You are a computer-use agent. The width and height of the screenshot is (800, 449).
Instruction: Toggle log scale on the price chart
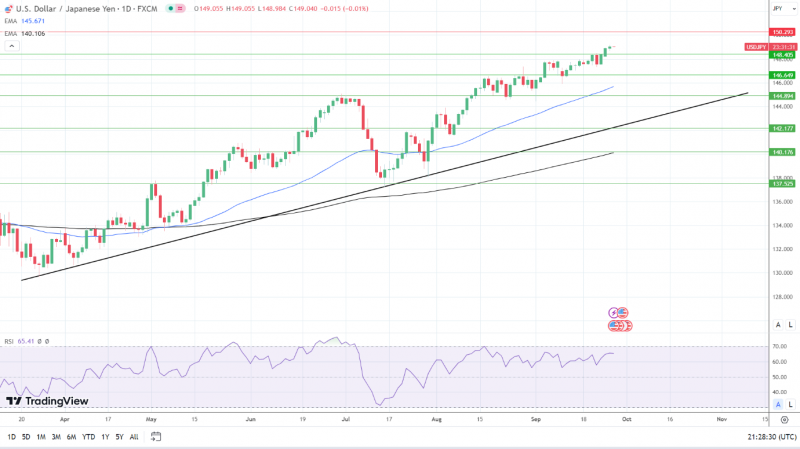790,325
